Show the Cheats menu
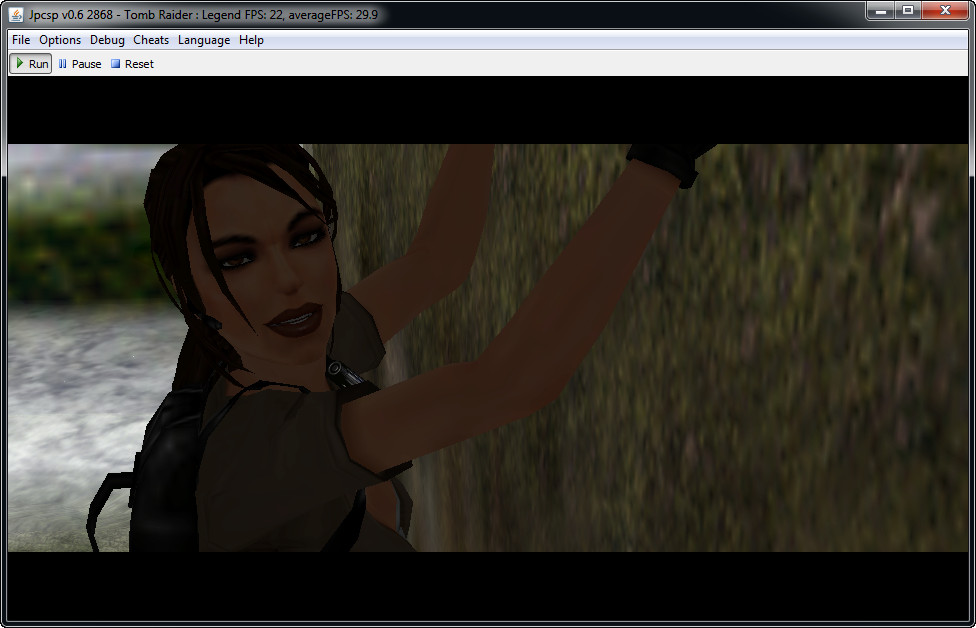Image resolution: width=976 pixels, height=628 pixels. (151, 40)
